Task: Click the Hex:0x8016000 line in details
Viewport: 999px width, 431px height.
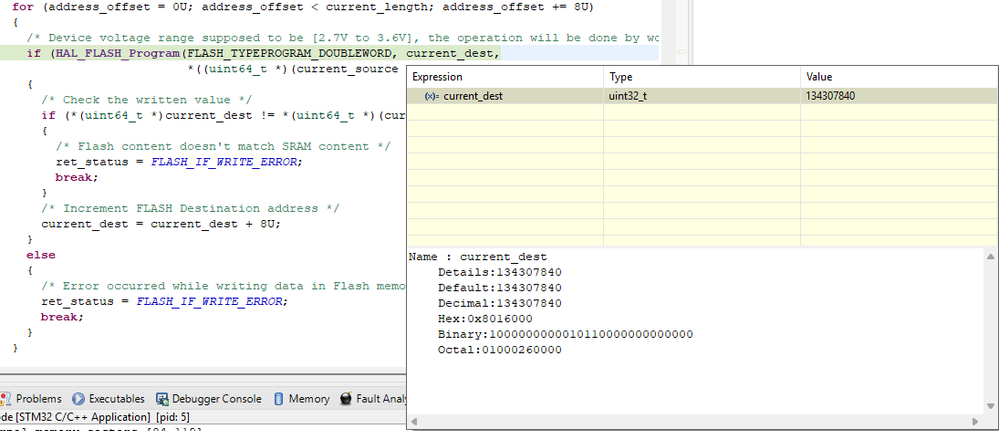Action: coord(485,319)
